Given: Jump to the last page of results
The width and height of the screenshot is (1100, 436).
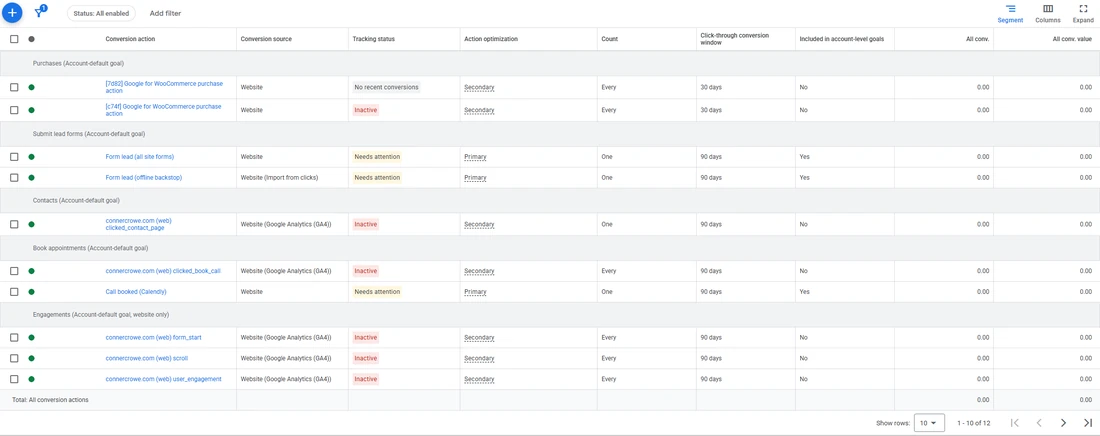Looking at the screenshot, I should pyautogui.click(x=1088, y=423).
